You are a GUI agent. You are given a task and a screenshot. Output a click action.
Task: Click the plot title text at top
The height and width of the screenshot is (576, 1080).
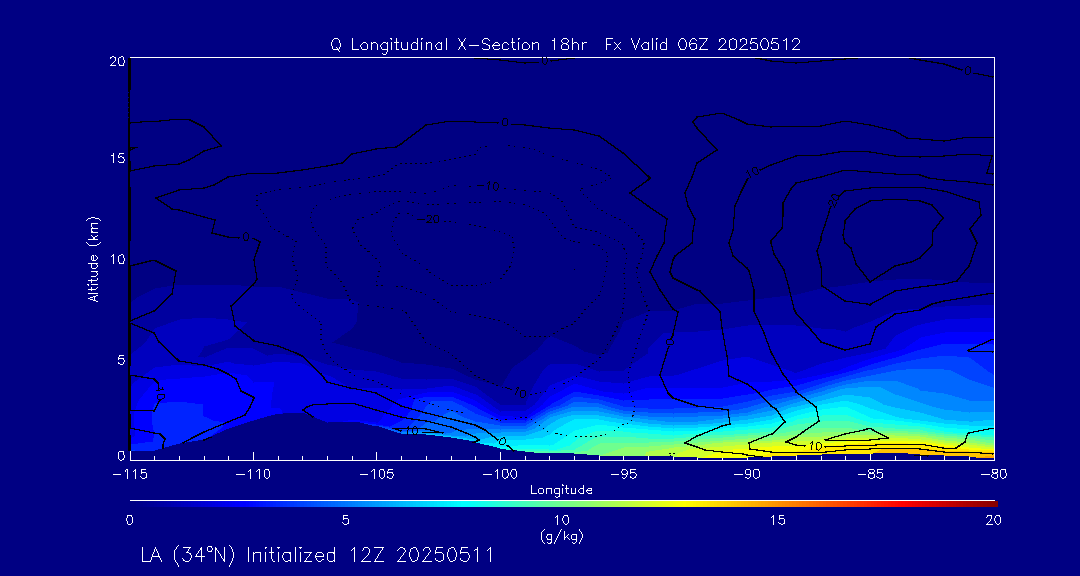coord(565,45)
